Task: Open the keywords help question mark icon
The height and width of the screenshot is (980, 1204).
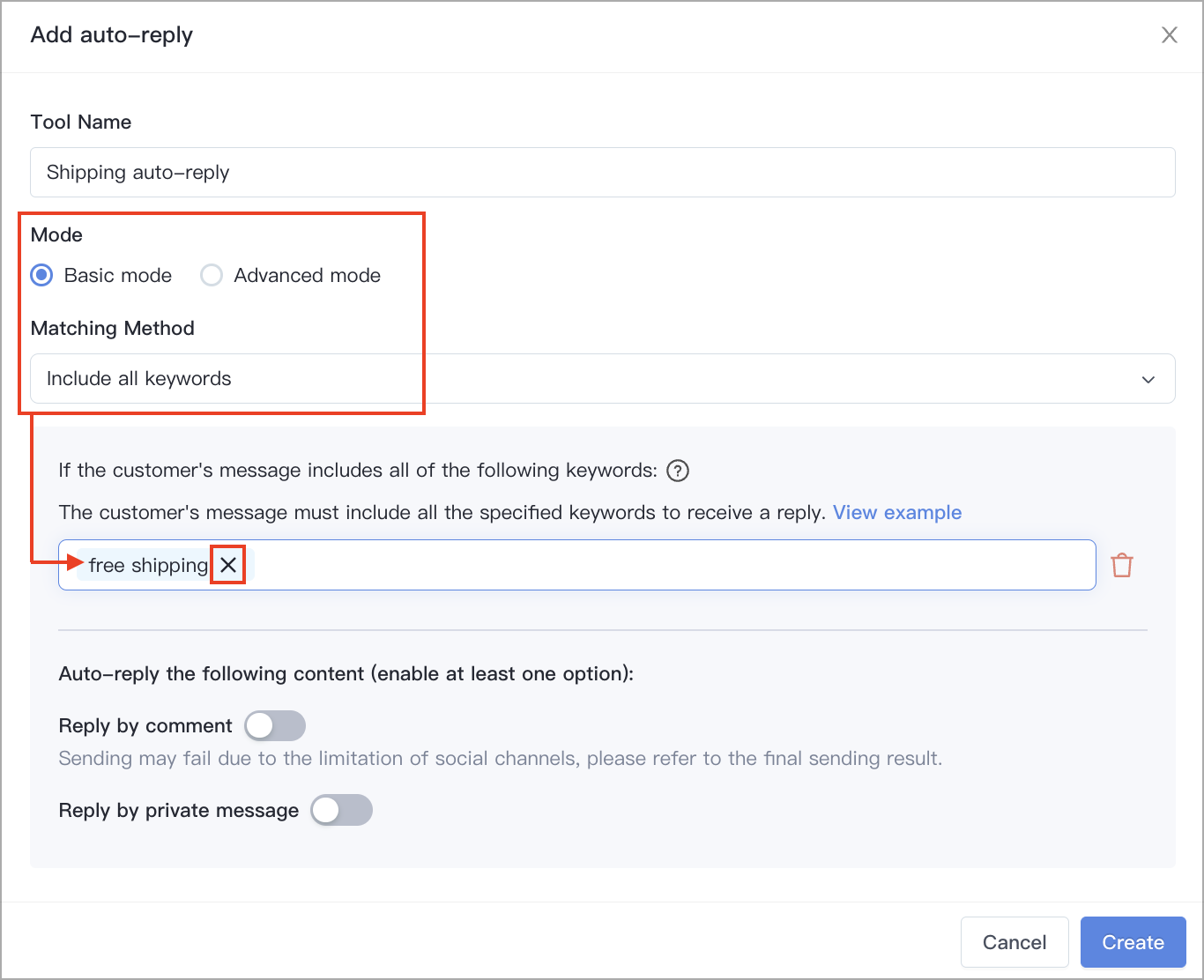Action: tap(678, 471)
